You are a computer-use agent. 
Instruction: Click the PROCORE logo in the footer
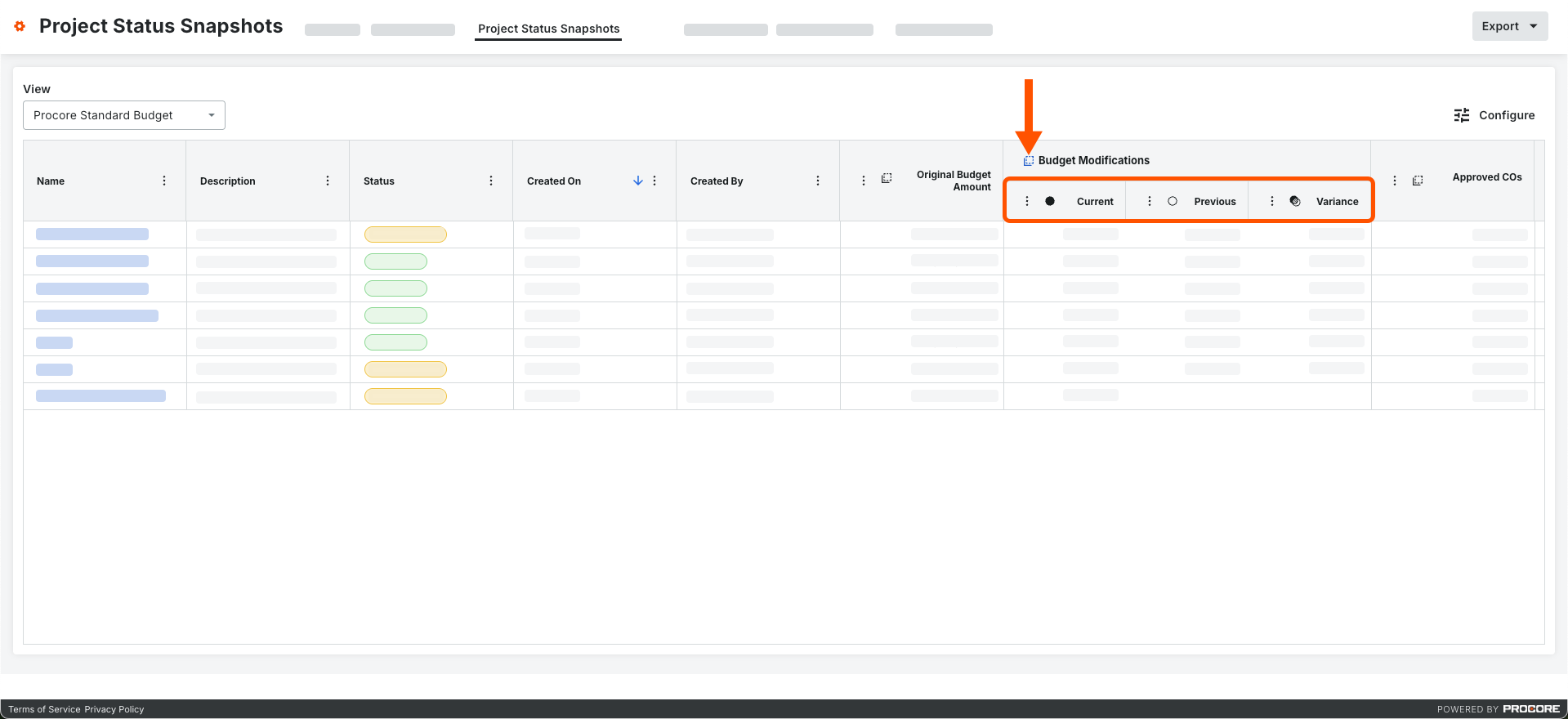click(x=1531, y=709)
